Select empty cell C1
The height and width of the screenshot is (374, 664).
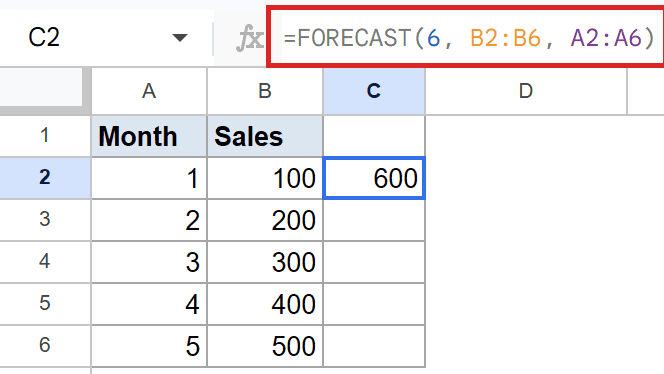click(x=374, y=136)
